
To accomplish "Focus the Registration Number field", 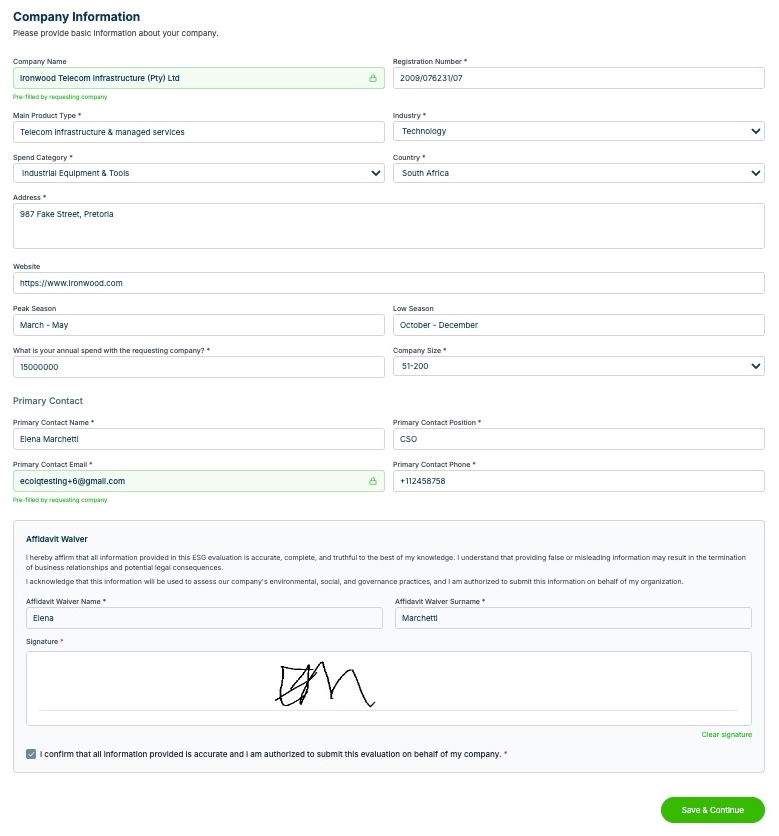I will coord(579,78).
